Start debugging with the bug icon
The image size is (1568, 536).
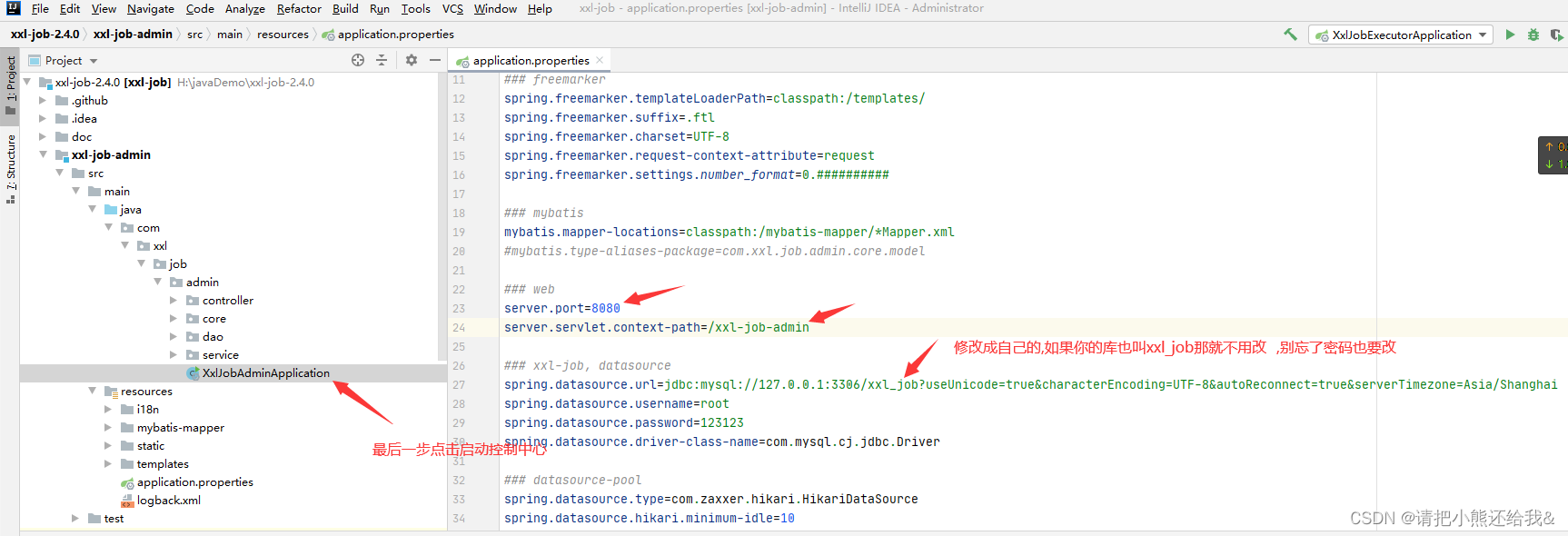pyautogui.click(x=1533, y=35)
